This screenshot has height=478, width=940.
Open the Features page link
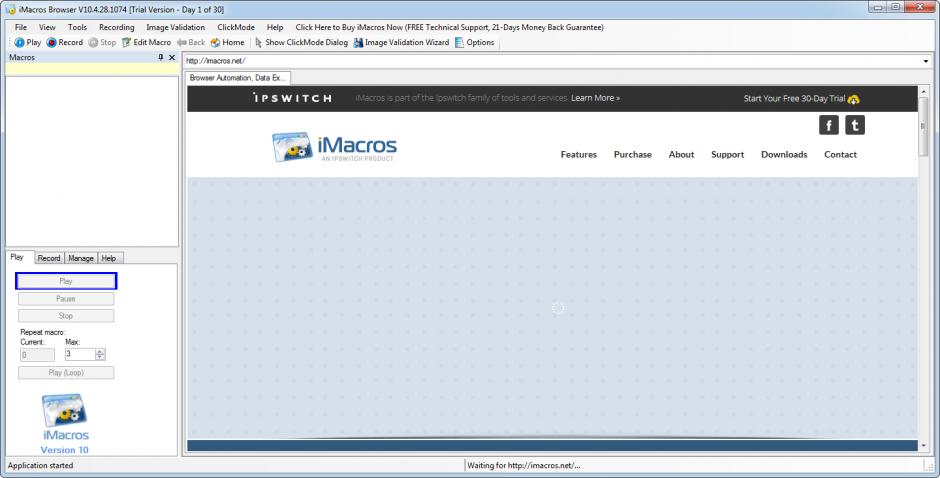point(579,155)
